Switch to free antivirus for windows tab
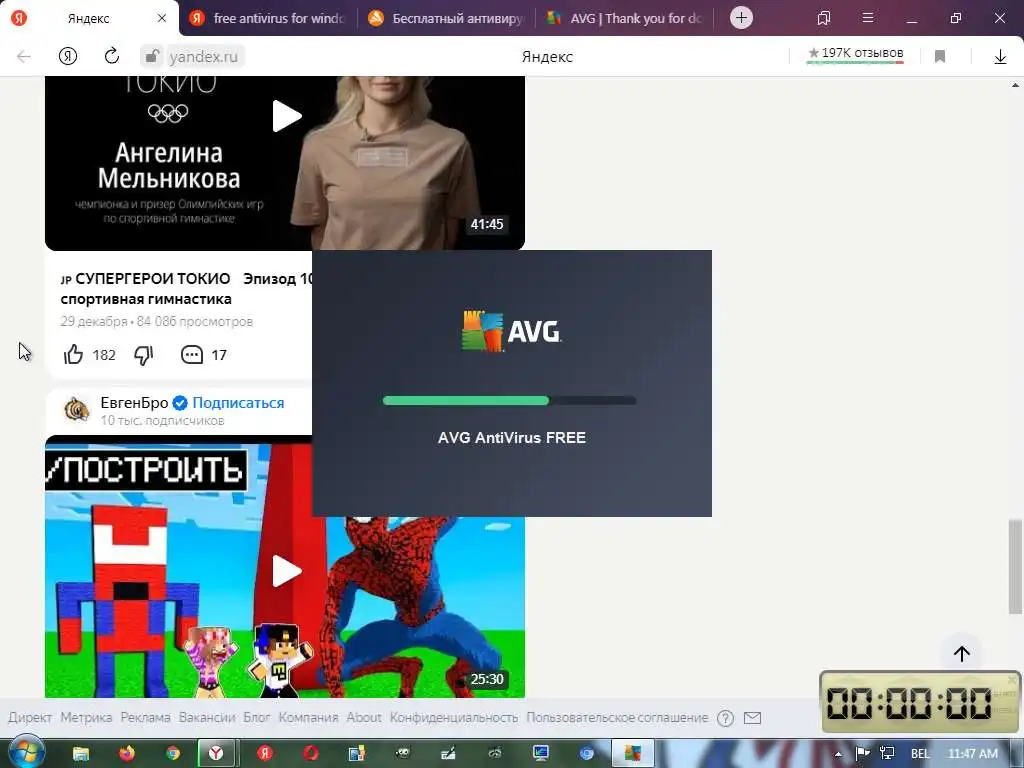Viewport: 1024px width, 768px height. tap(269, 18)
